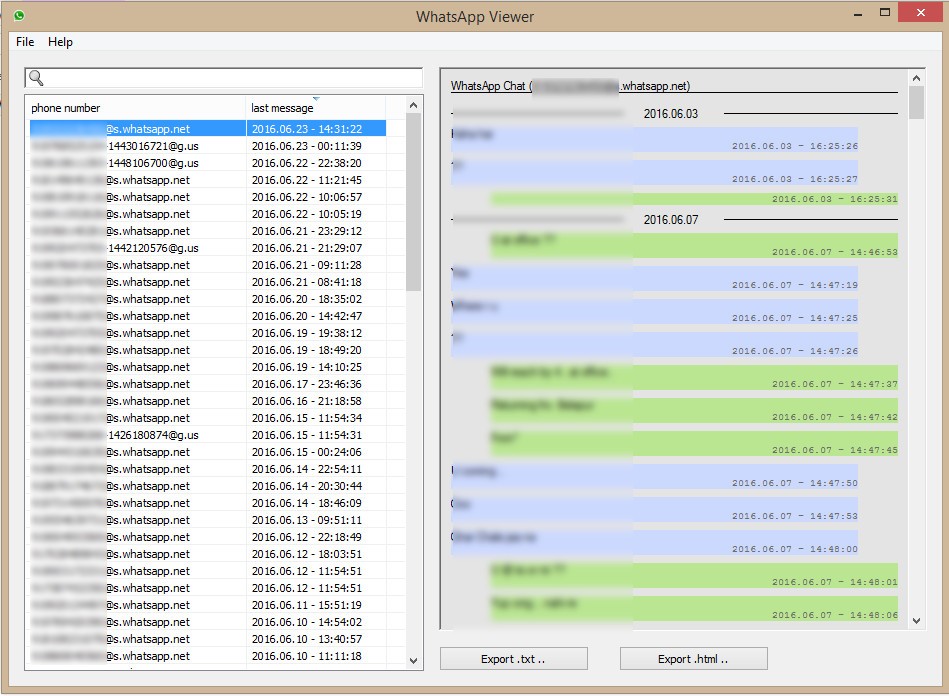Viewport: 949px width, 696px height.
Task: Select chat dated 2016.06.20 - 18:35:02
Action: (208, 298)
